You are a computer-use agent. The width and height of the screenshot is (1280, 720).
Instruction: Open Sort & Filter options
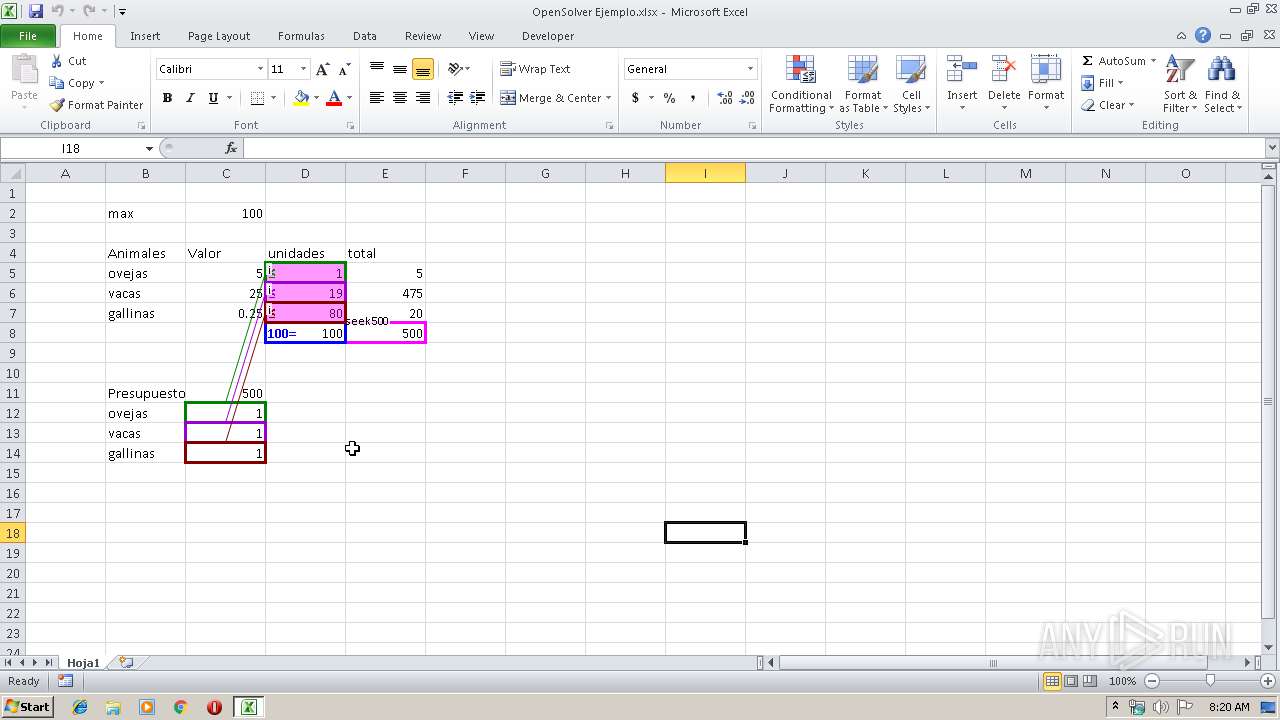click(1180, 85)
